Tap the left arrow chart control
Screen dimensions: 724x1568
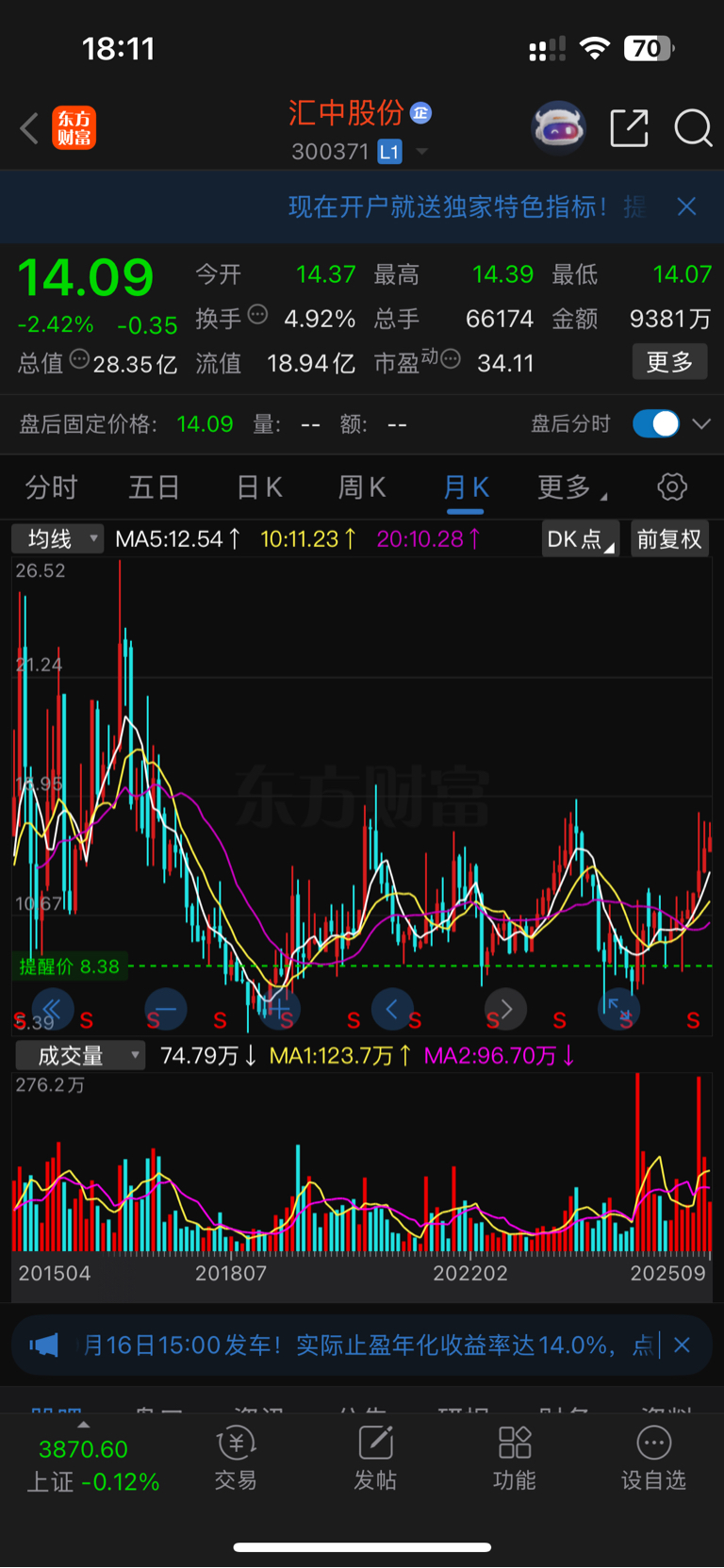[x=392, y=1009]
